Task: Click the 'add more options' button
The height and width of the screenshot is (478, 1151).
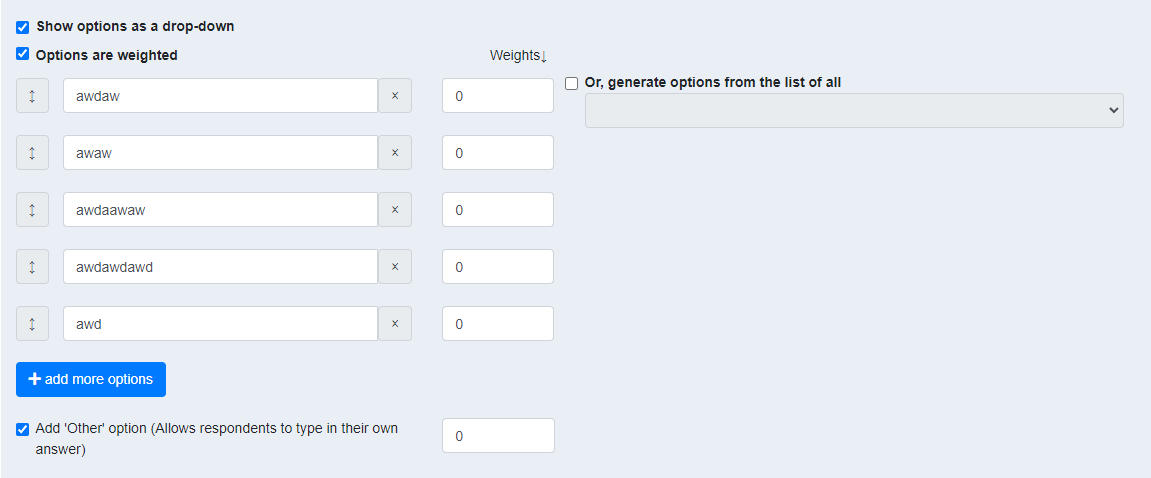Action: tap(91, 379)
